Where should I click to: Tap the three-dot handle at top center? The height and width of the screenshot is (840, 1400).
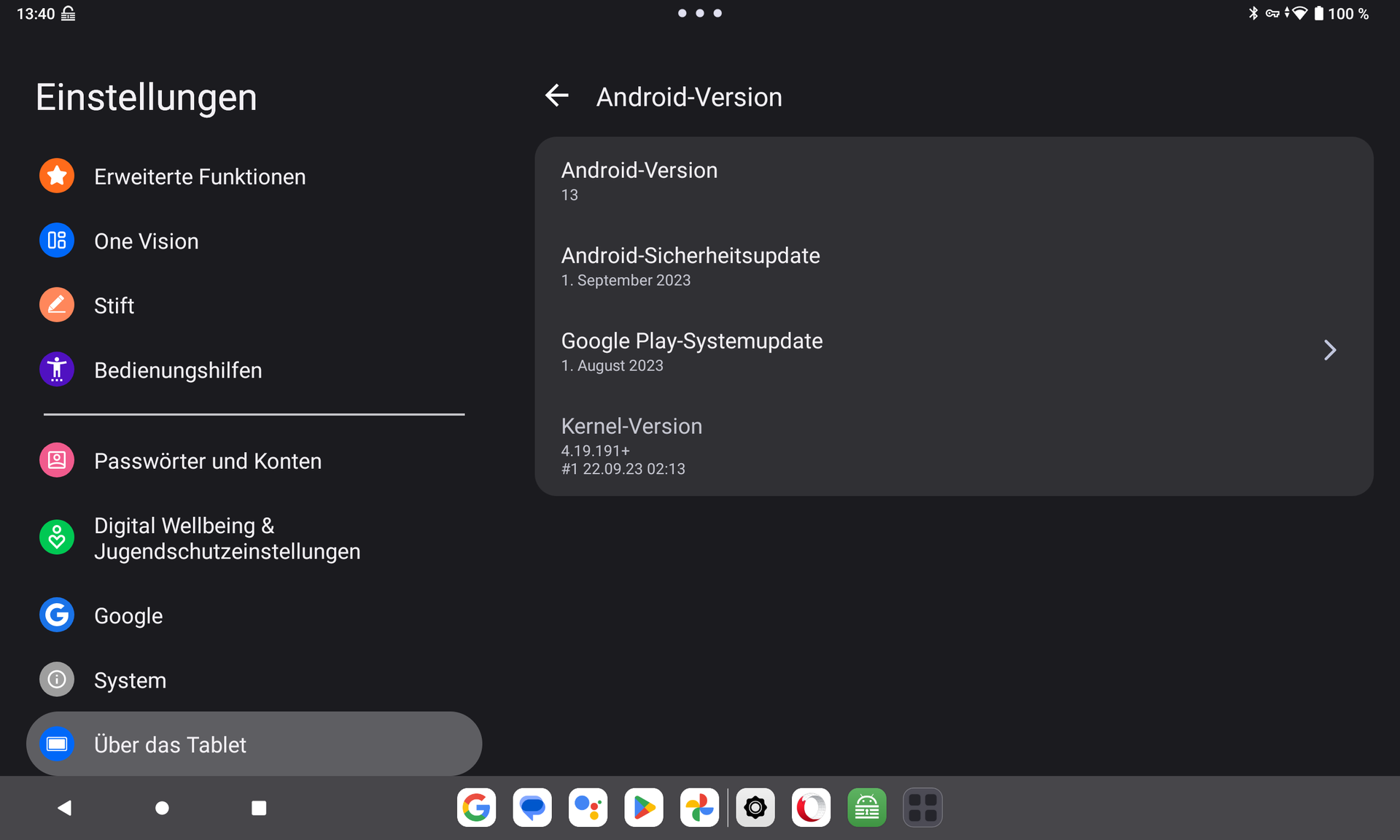(699, 13)
